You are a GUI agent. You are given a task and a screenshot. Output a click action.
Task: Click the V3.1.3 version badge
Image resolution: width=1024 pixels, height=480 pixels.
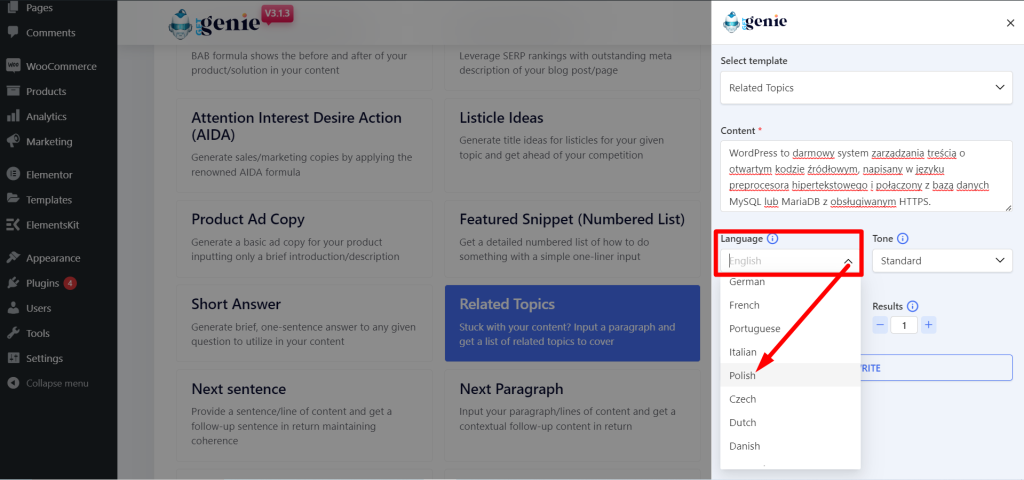click(278, 14)
